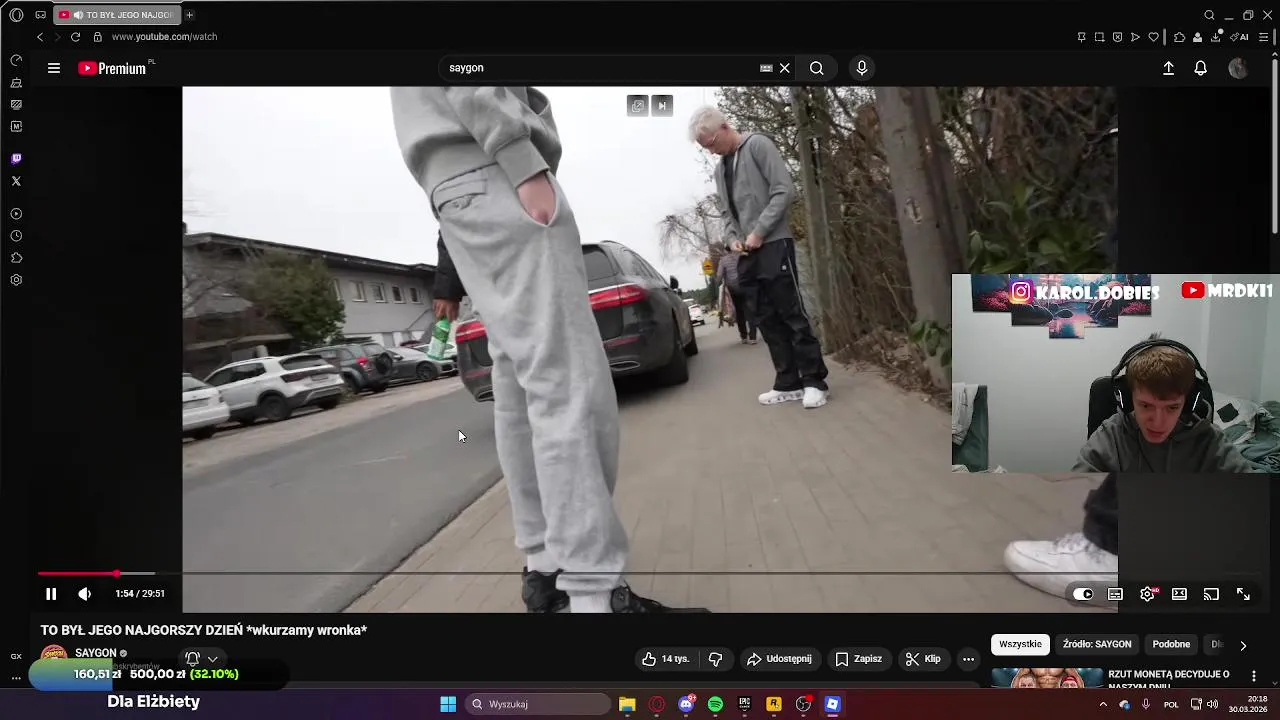1280x720 pixels.
Task: Select the Źródło: SAYGON chip
Action: (x=1097, y=645)
